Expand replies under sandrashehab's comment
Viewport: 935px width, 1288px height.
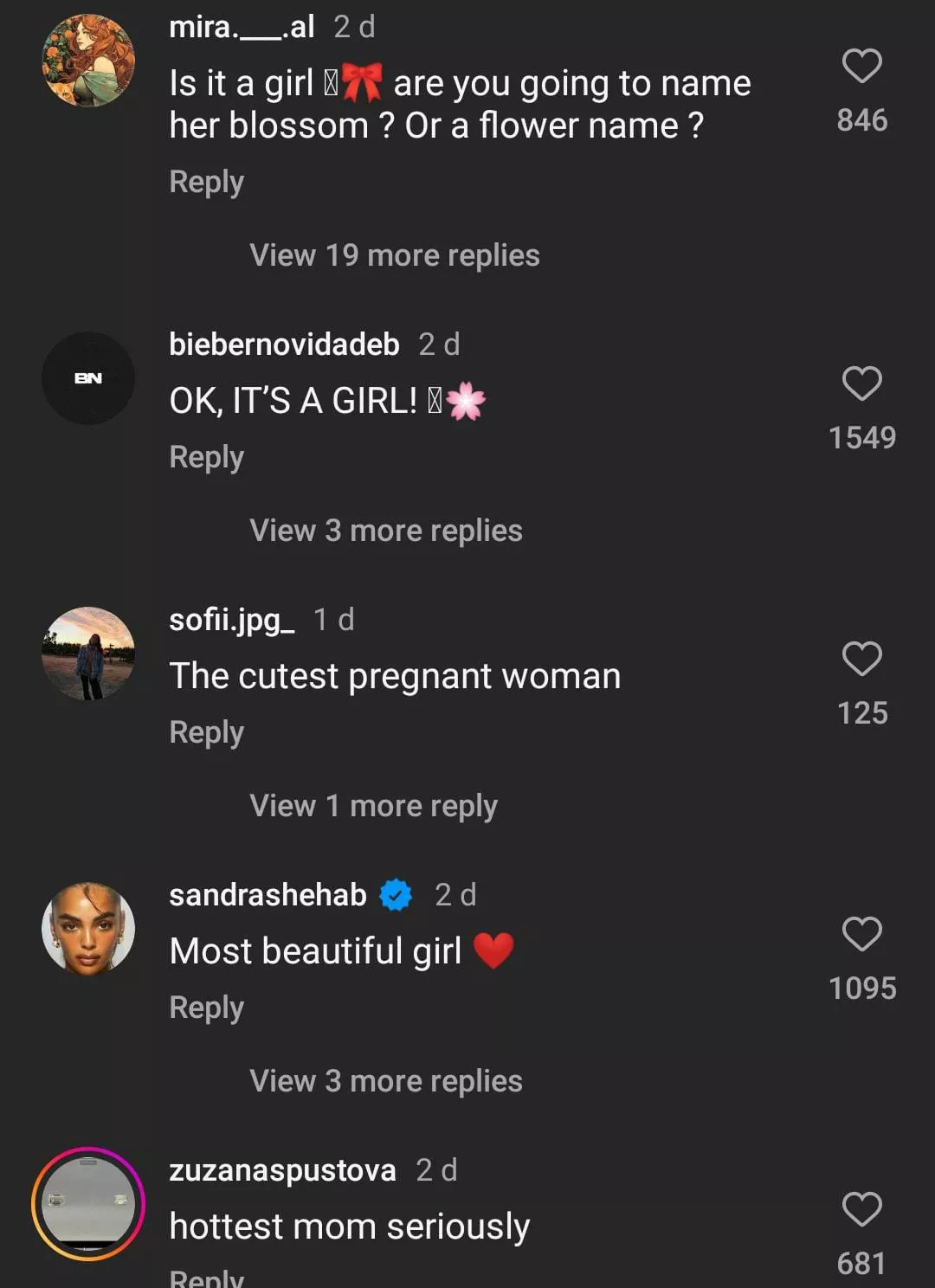click(385, 1081)
